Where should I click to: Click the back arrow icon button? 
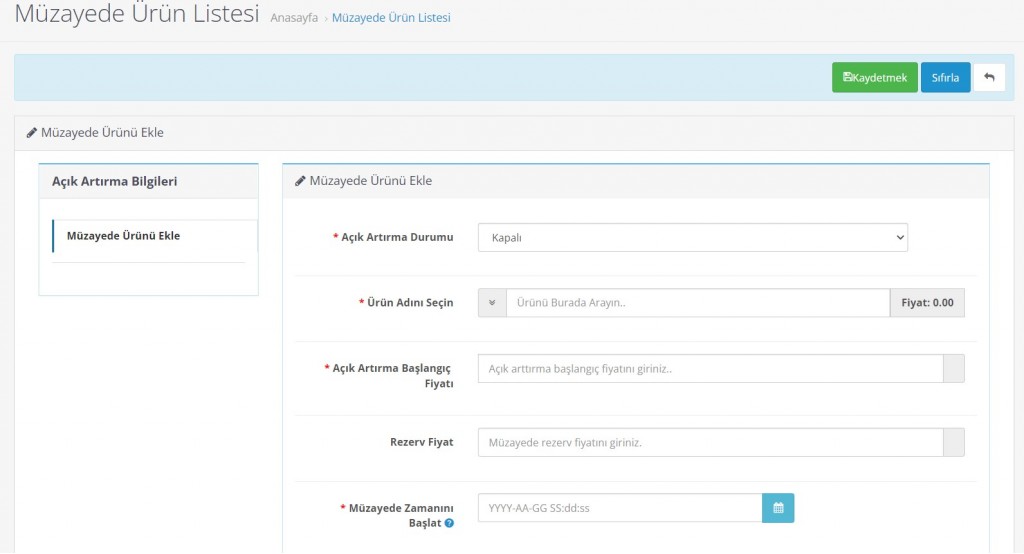click(x=989, y=78)
